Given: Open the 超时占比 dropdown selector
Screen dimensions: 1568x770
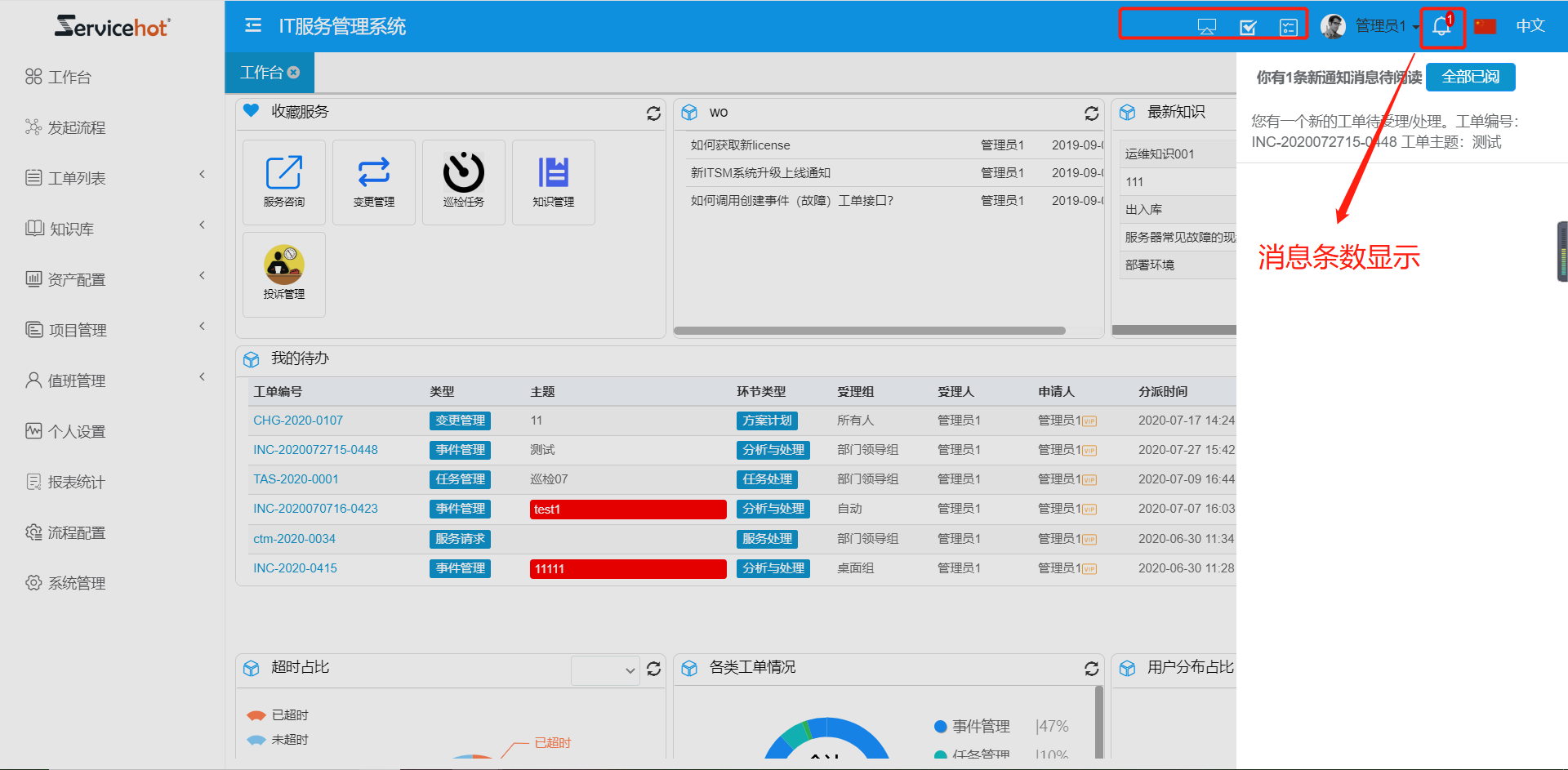Looking at the screenshot, I should click(604, 670).
